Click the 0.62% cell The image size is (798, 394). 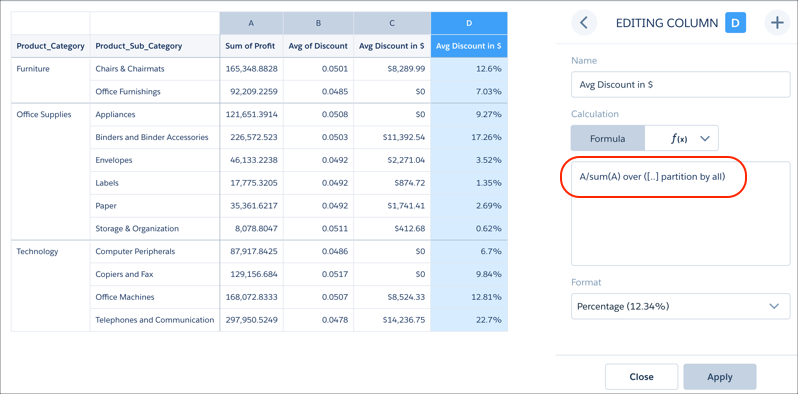click(469, 229)
